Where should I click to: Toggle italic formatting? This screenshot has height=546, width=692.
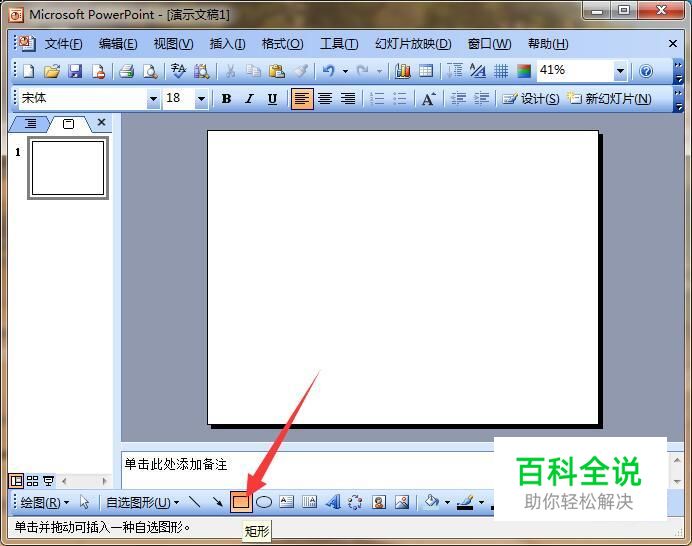[x=249, y=99]
